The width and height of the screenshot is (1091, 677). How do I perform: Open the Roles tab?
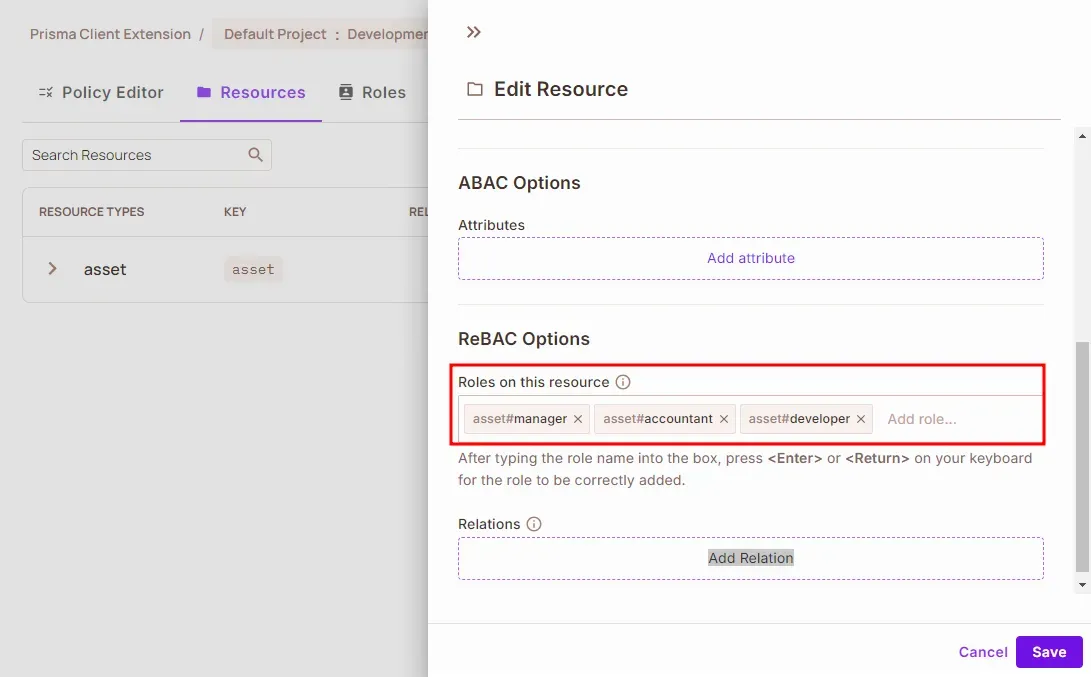(372, 92)
